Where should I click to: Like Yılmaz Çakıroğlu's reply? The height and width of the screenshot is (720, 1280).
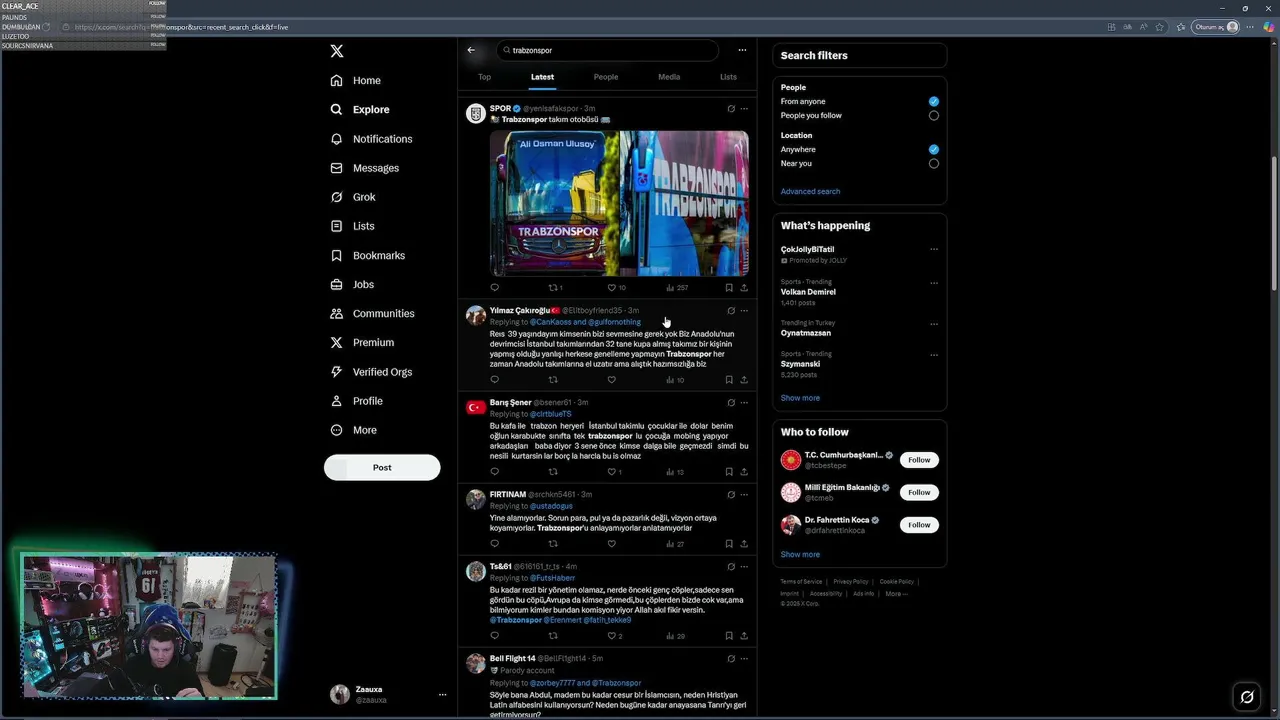[x=612, y=380]
